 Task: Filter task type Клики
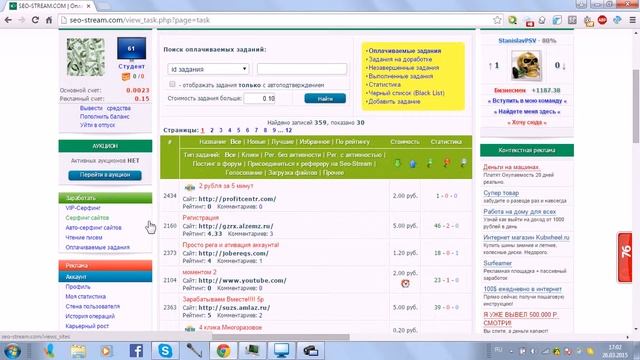pyautogui.click(x=250, y=155)
